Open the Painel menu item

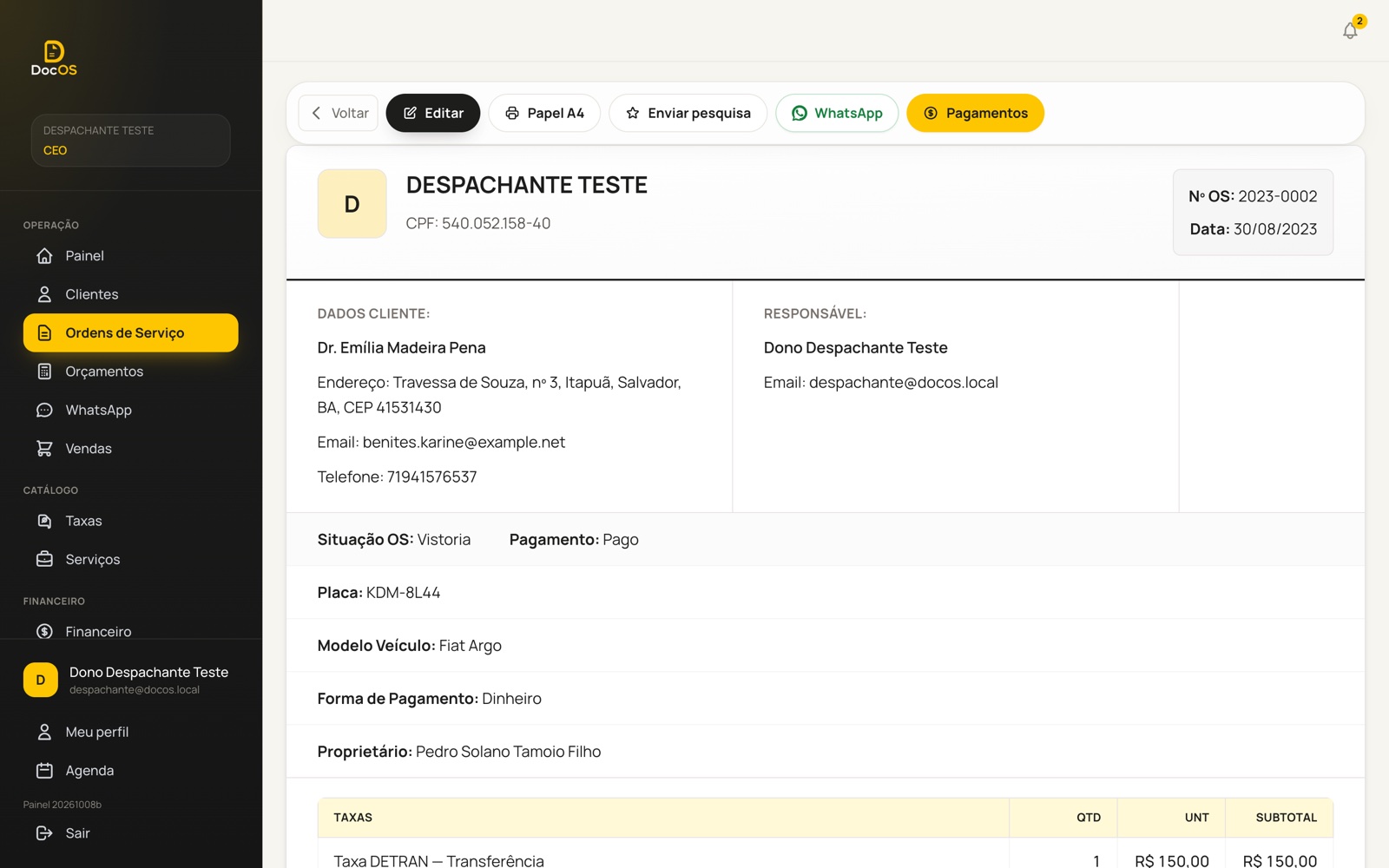coord(131,256)
